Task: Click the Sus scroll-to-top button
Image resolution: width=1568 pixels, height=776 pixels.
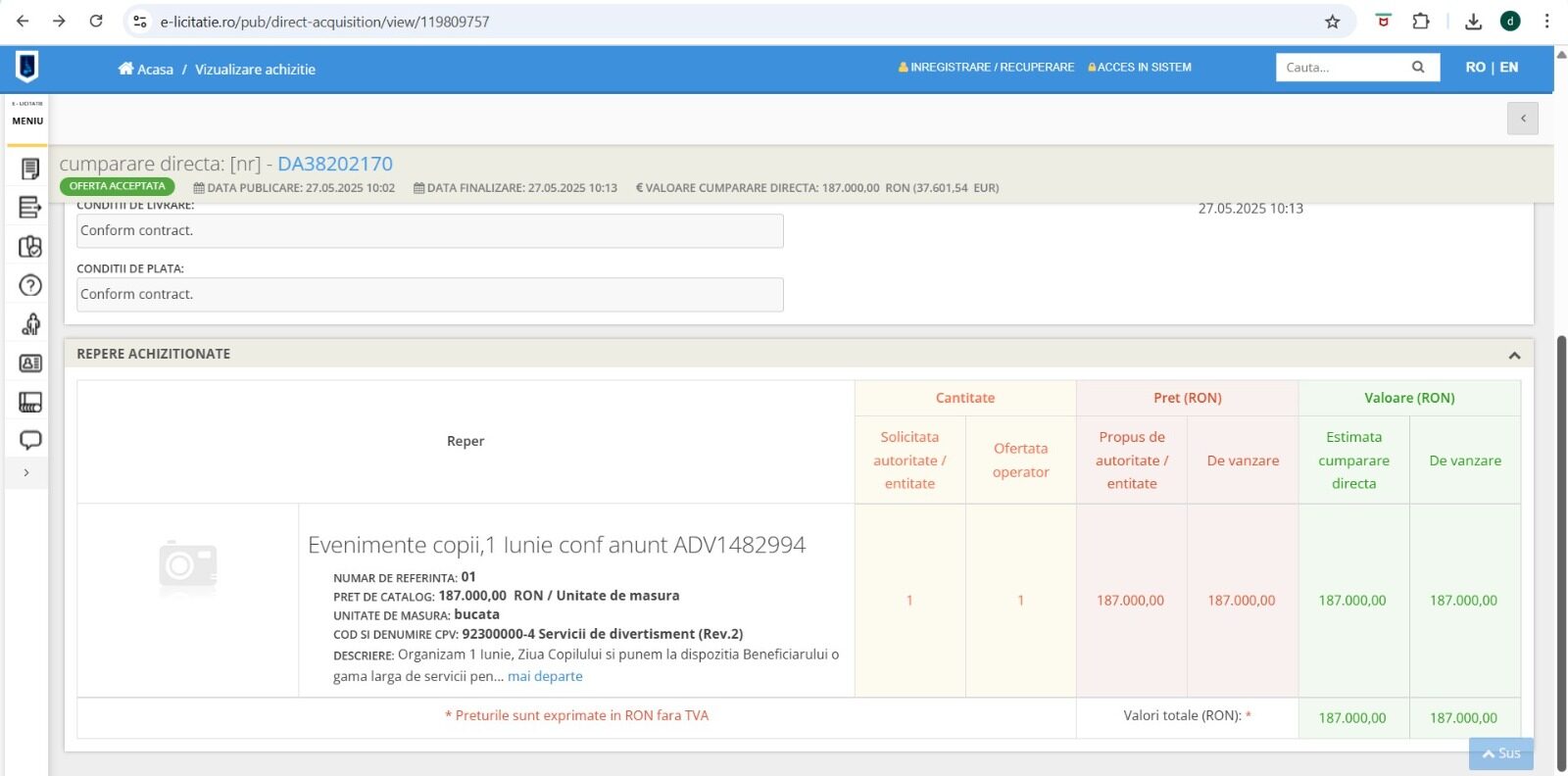Action: click(x=1500, y=753)
